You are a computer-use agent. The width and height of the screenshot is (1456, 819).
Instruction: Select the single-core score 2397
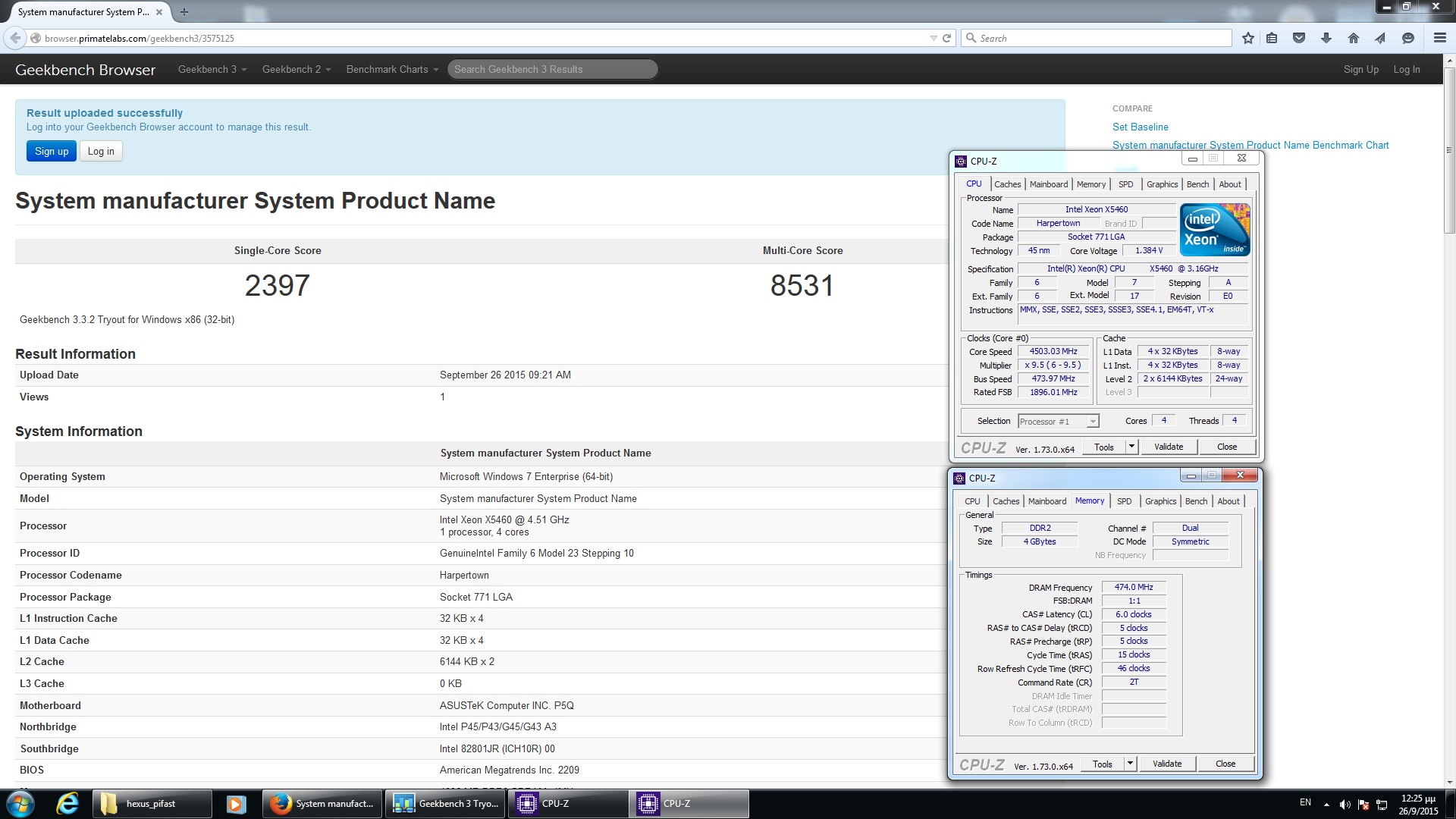tap(277, 285)
